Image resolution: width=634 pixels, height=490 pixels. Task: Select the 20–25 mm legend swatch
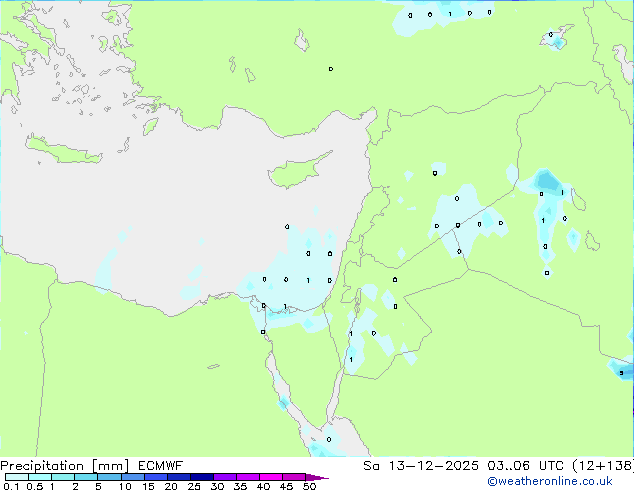tap(178, 477)
